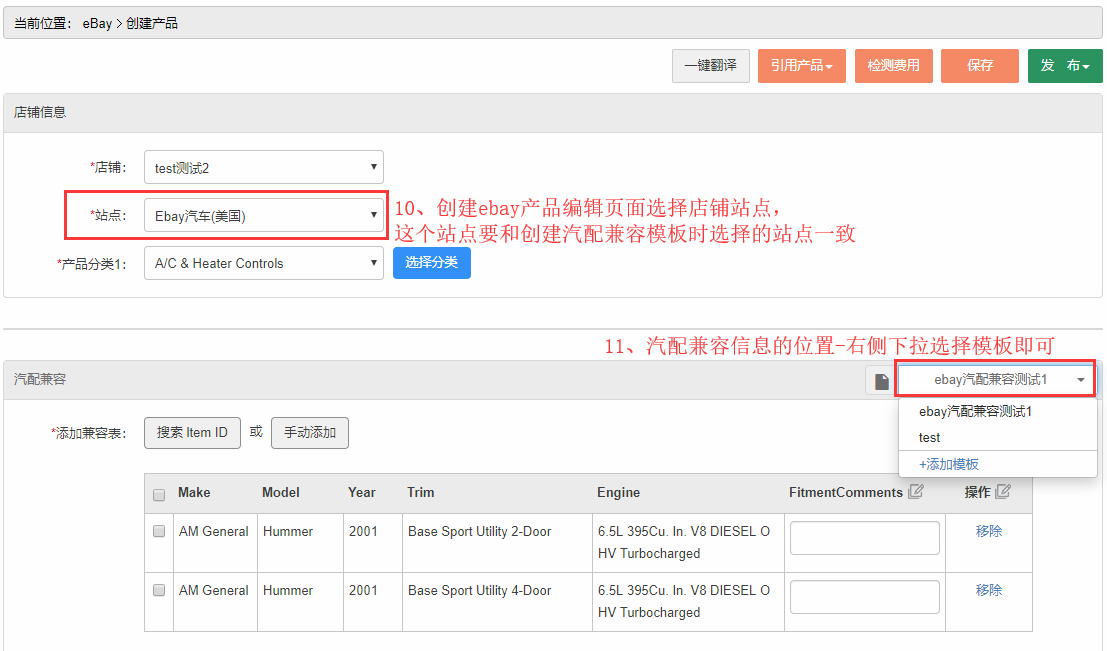Click the blue 选择分类 button
Screen dimensions: 1107x651
point(431,263)
